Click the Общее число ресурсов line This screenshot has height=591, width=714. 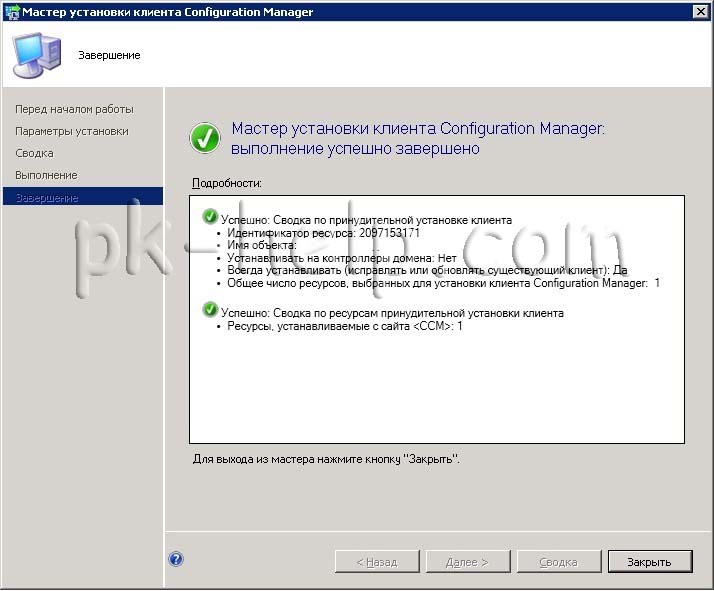tap(444, 283)
